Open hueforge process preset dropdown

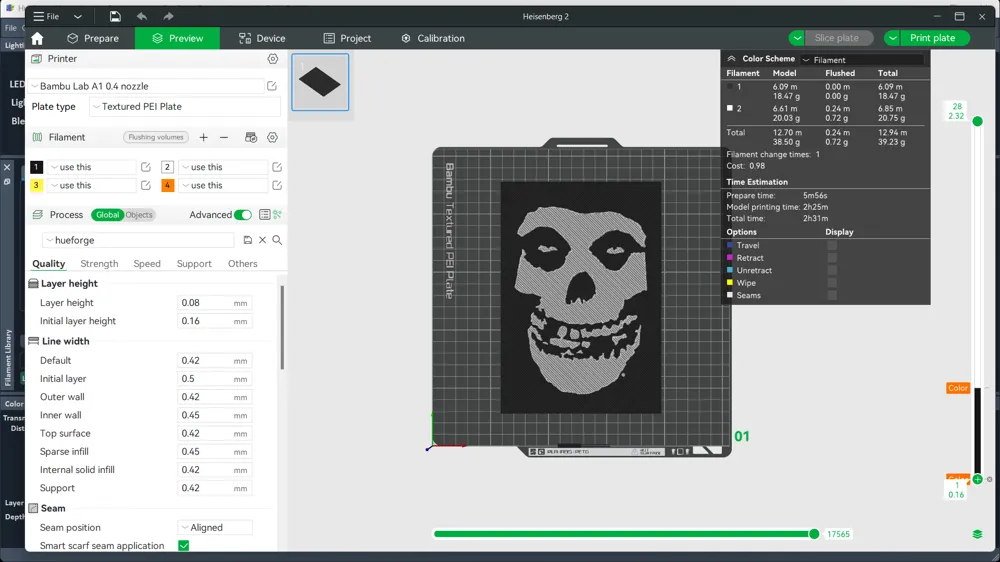click(139, 240)
